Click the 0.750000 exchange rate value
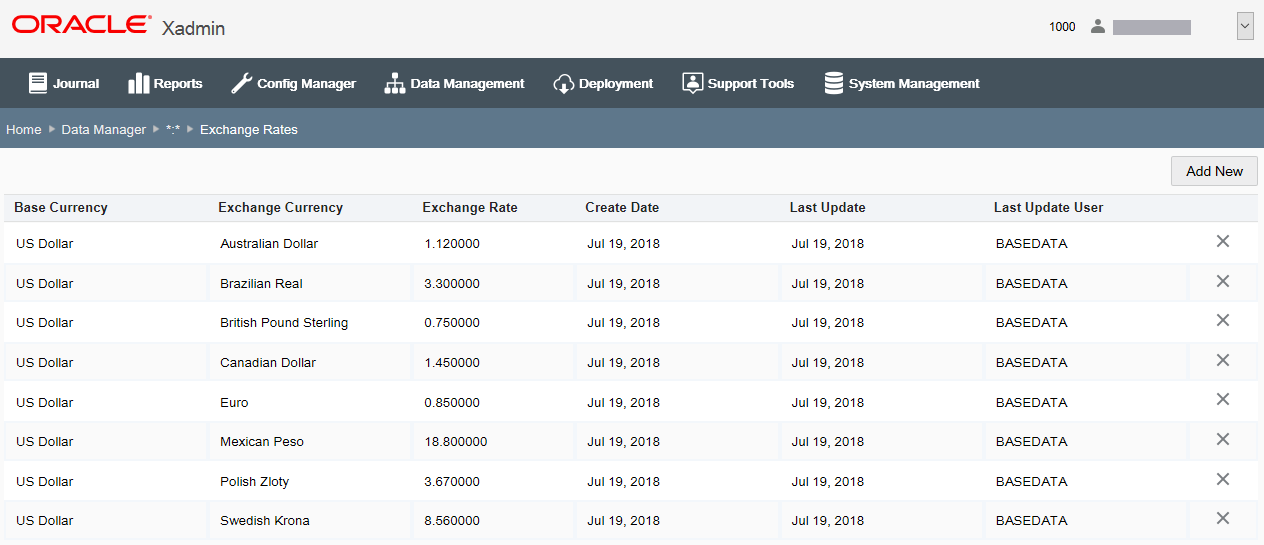1264x545 pixels. point(452,322)
